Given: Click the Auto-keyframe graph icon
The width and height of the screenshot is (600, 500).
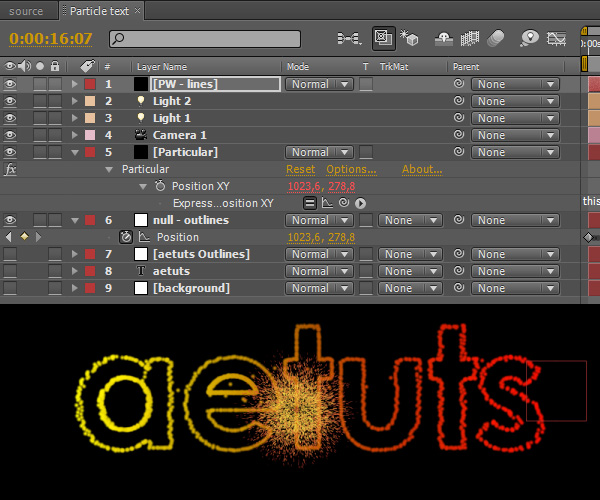Looking at the screenshot, I should coord(556,39).
